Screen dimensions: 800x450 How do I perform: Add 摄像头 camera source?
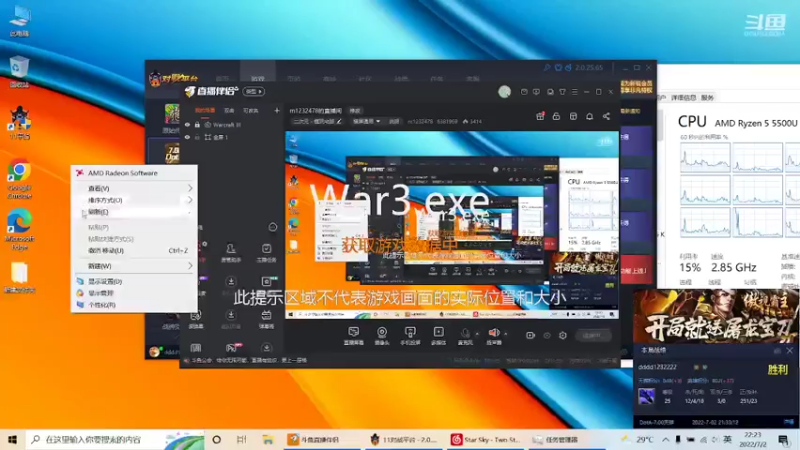(382, 336)
